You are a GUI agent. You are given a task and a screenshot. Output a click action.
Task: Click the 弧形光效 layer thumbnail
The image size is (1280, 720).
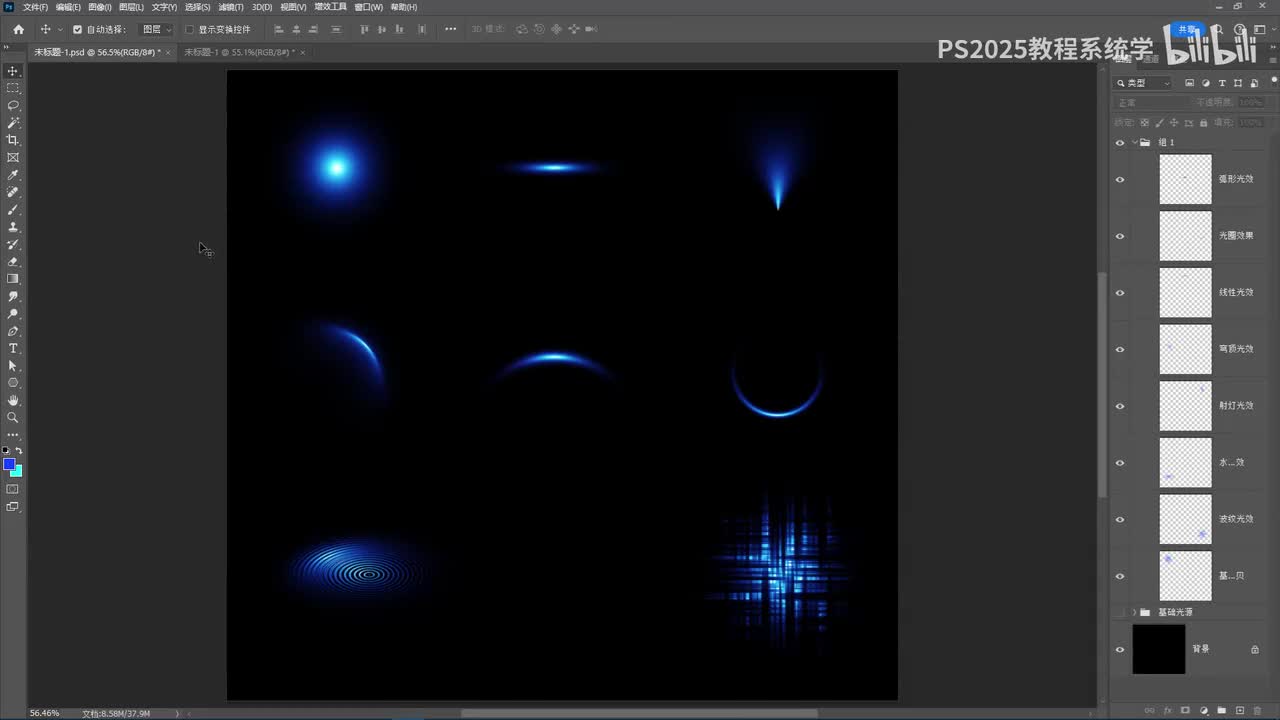pos(1185,180)
